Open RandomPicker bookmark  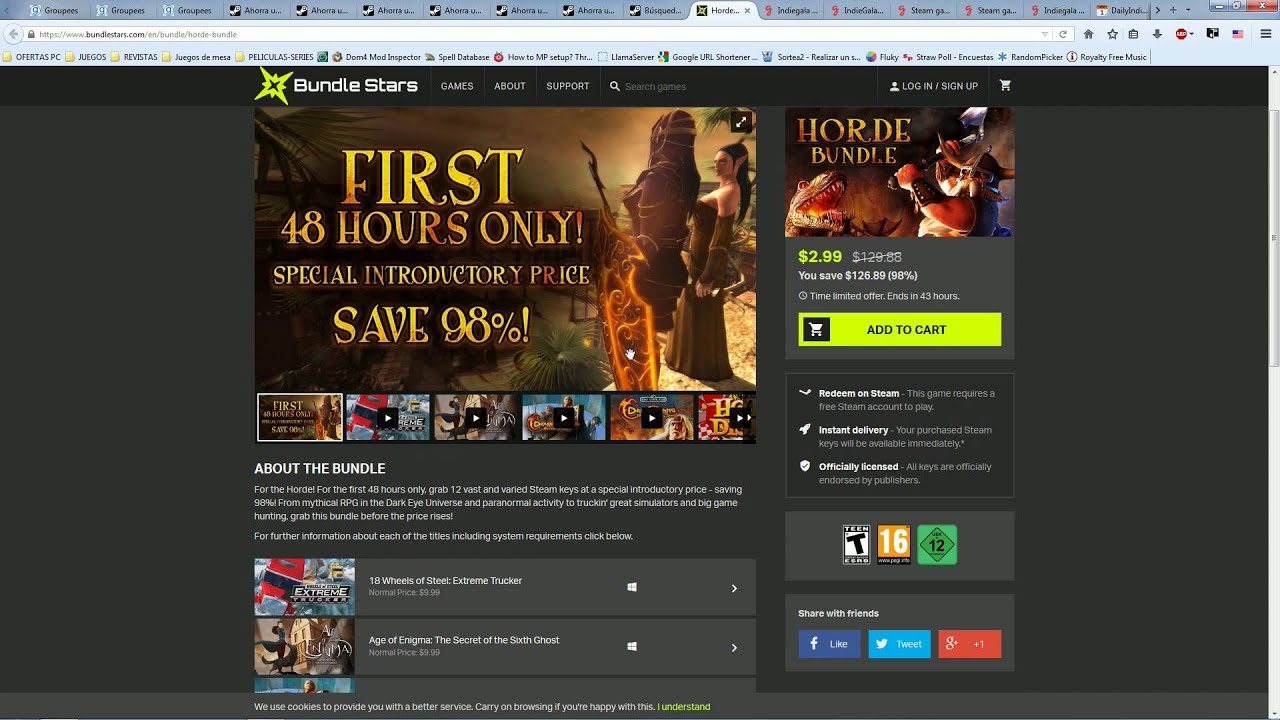(1029, 57)
